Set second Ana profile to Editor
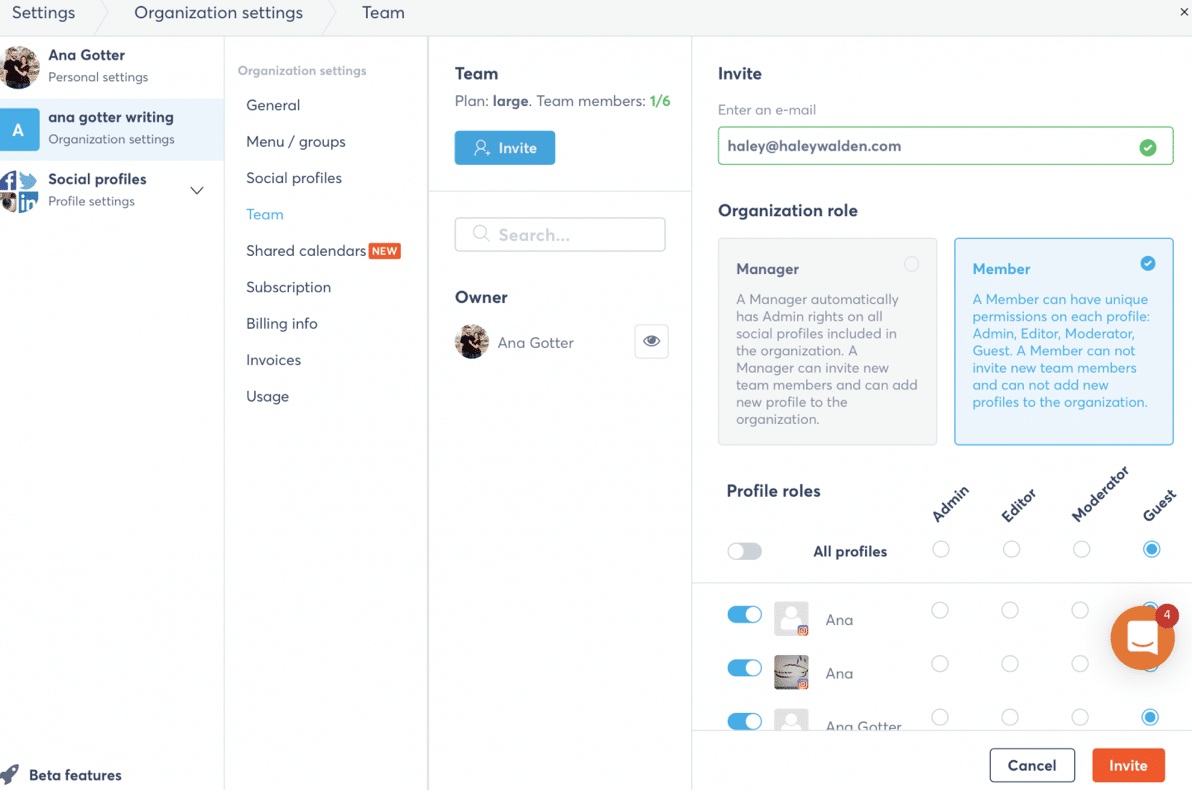Image resolution: width=1192 pixels, height=792 pixels. coord(1010,664)
